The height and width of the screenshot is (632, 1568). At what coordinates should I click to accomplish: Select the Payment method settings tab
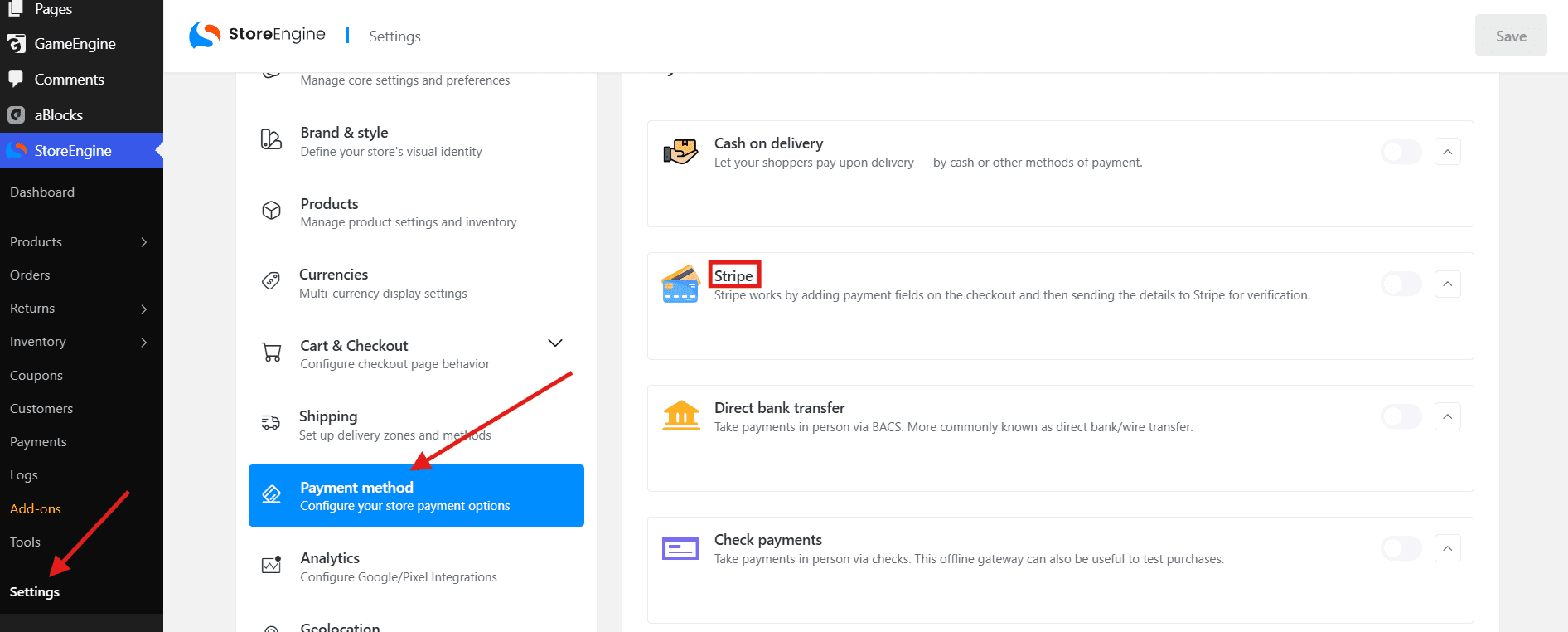click(x=416, y=495)
